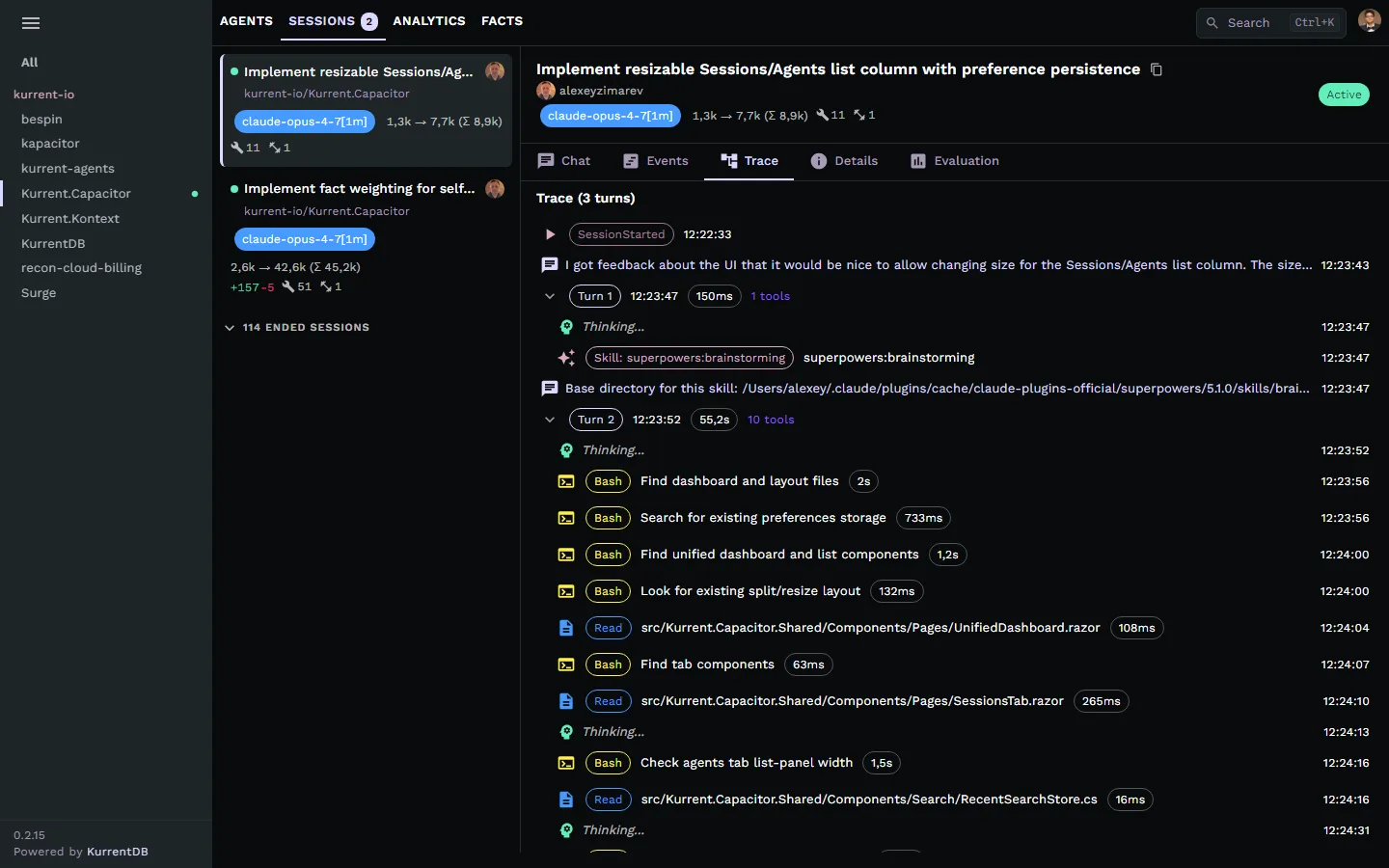Viewport: 1389px width, 868px height.
Task: Click the terminal icon beside 'Look for existing split/resize layout'
Action: pos(566,591)
